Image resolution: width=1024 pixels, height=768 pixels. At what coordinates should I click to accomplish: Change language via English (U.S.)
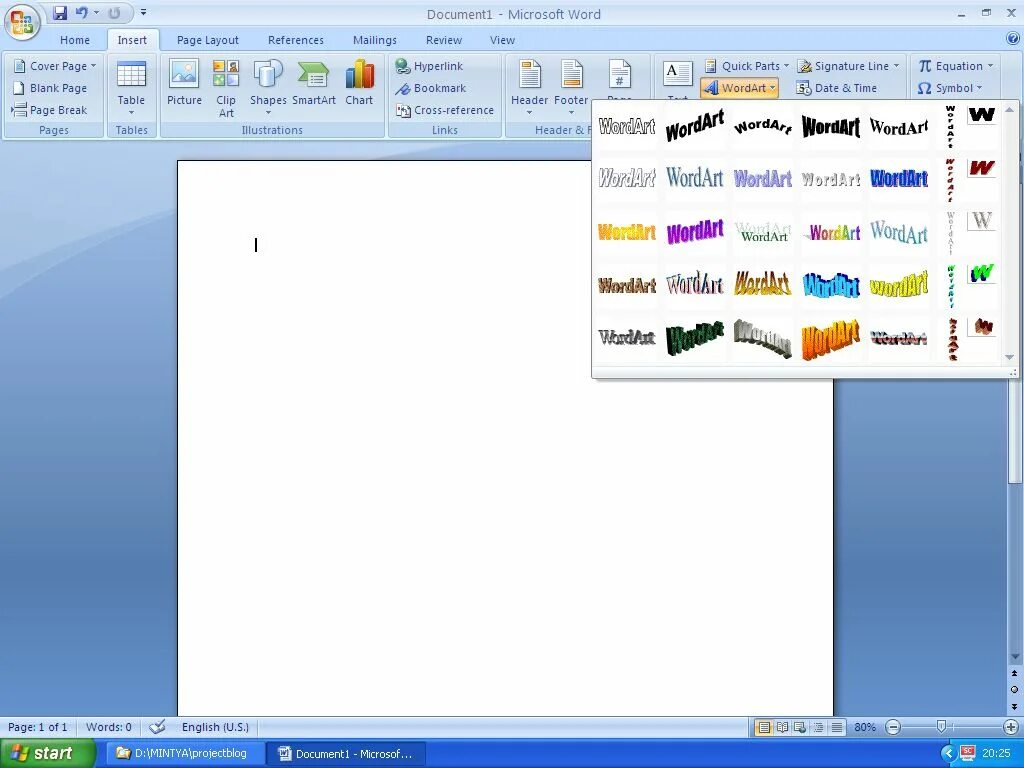[x=215, y=727]
